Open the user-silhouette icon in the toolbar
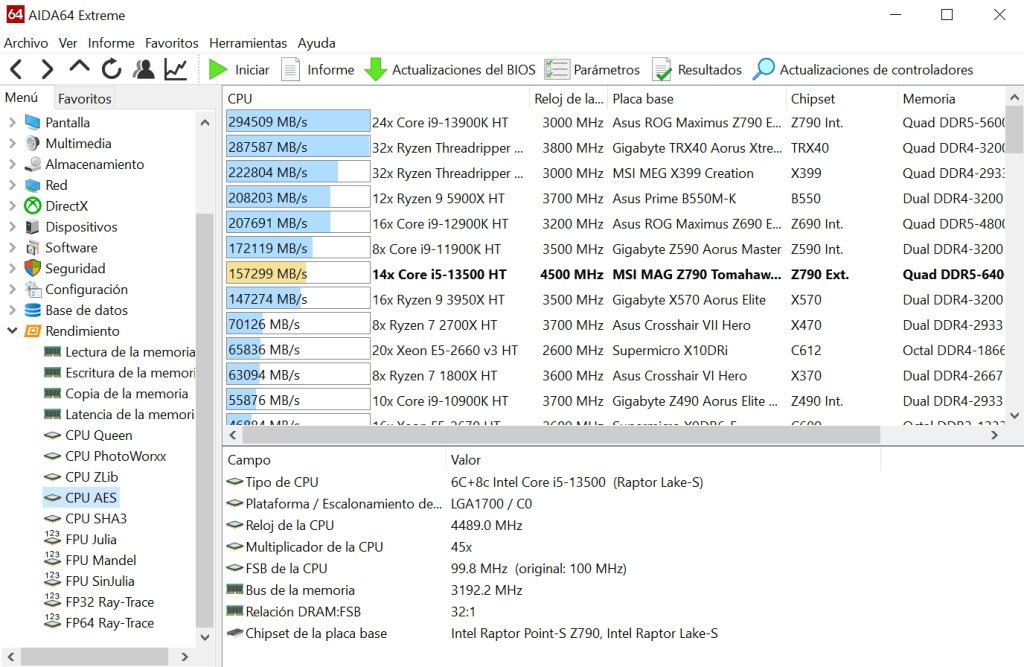The width and height of the screenshot is (1024, 667). tap(144, 69)
